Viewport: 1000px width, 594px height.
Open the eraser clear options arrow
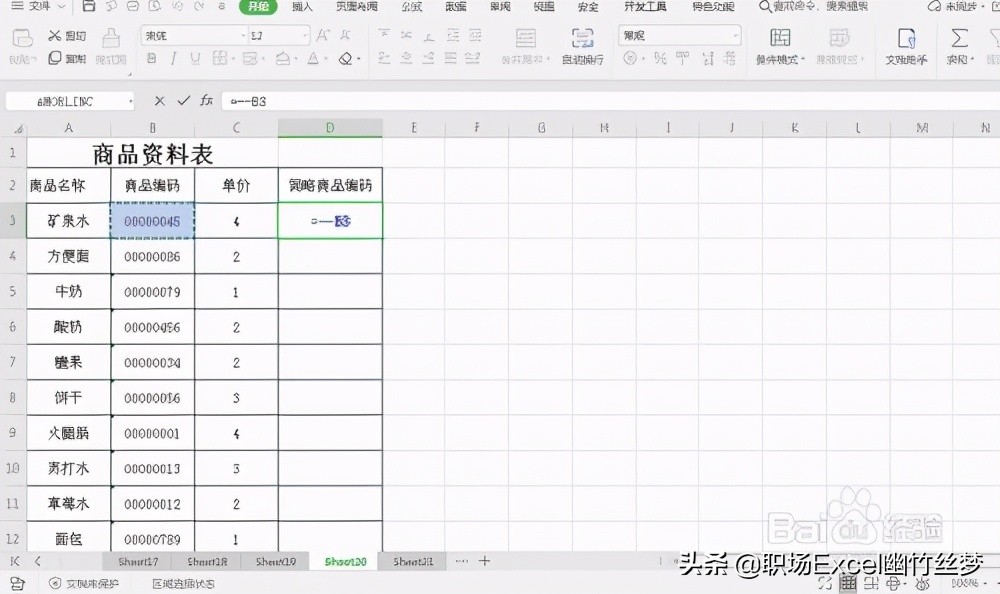click(358, 59)
